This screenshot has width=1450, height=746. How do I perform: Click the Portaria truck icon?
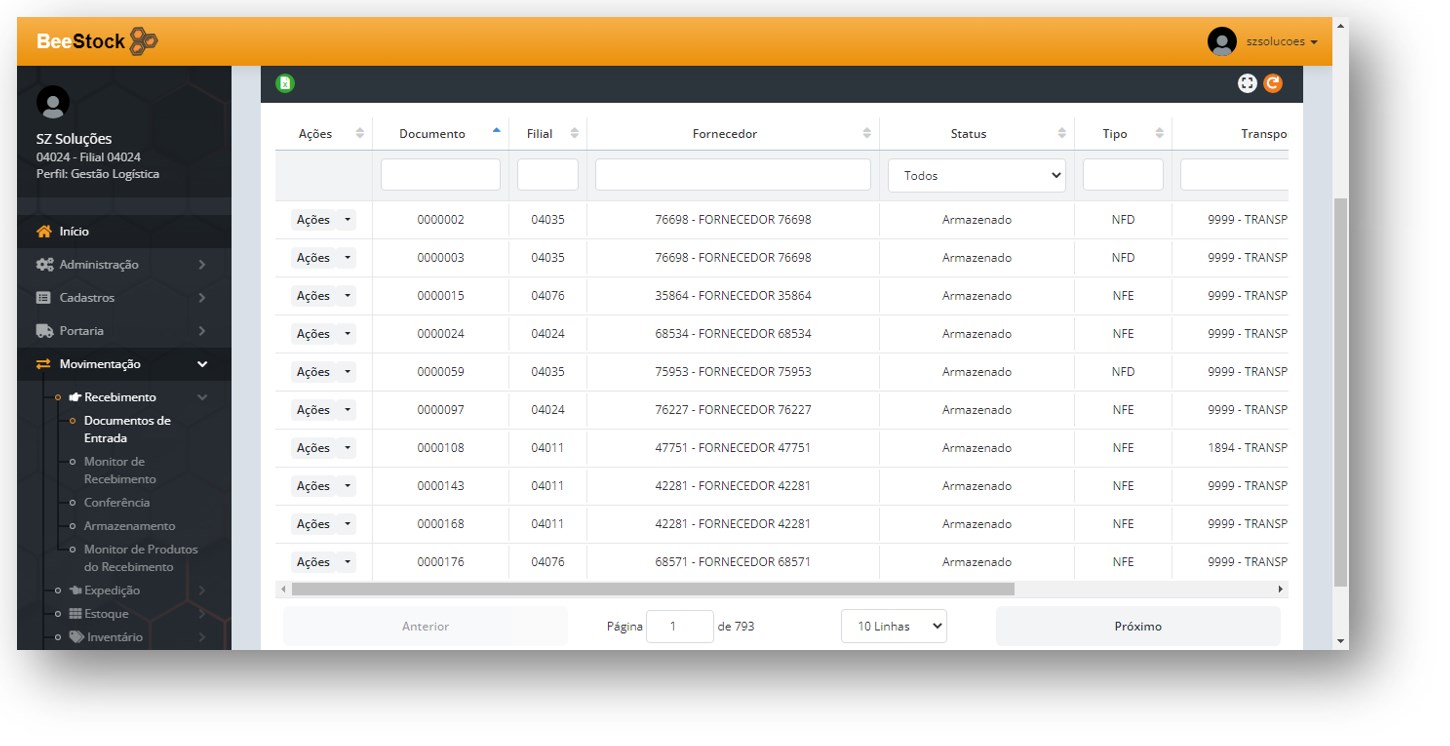point(44,331)
